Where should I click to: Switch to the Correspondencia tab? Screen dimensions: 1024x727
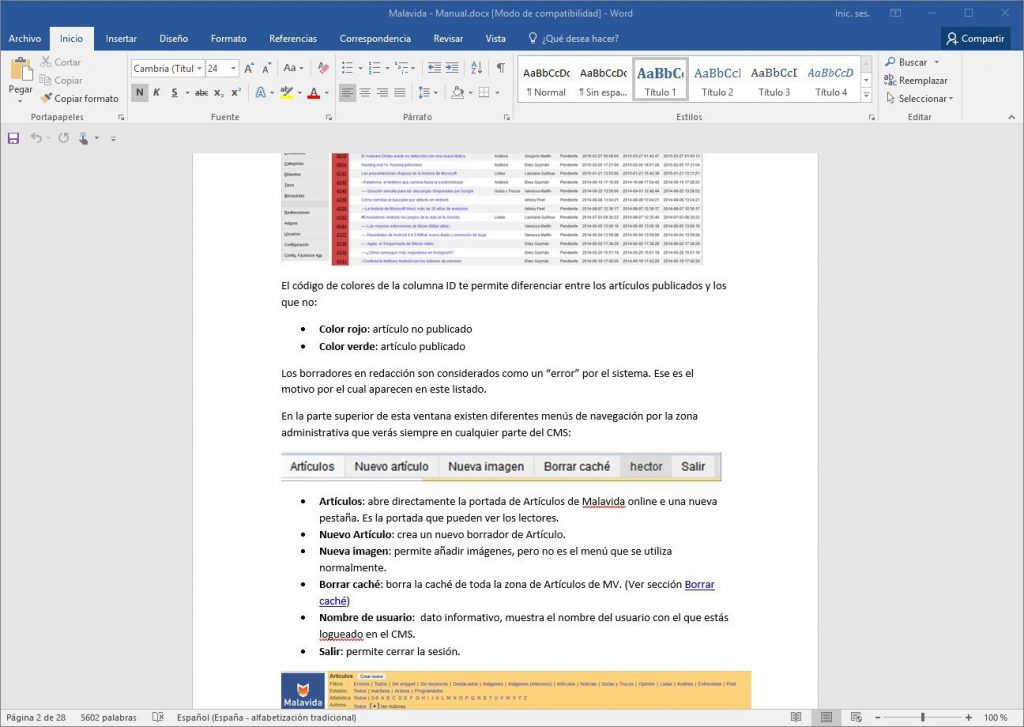tap(376, 39)
